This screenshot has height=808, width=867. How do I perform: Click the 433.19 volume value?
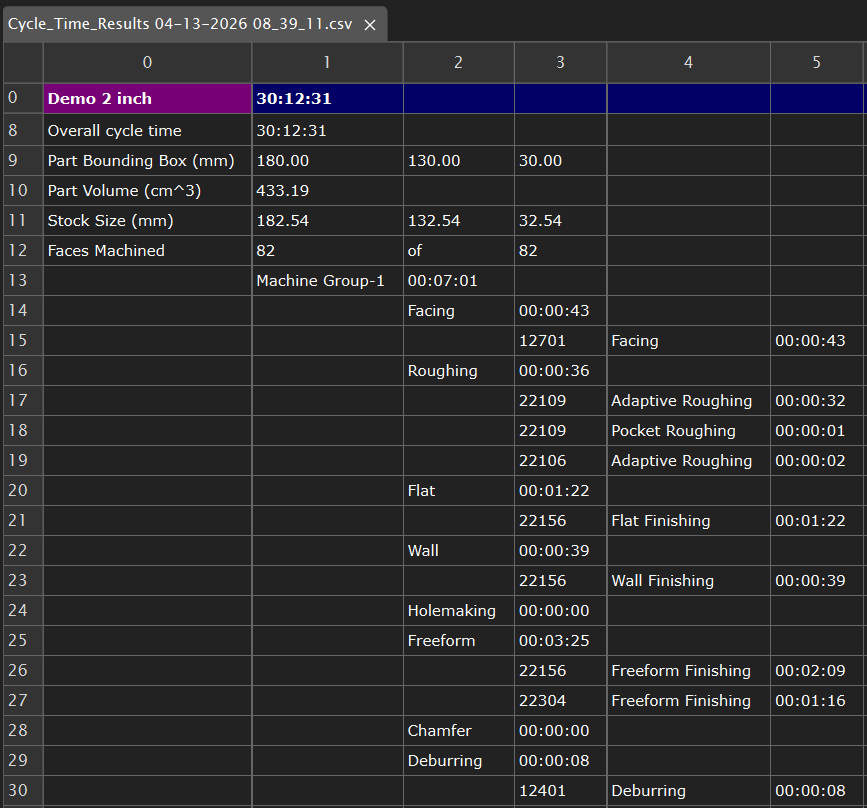[x=327, y=191]
